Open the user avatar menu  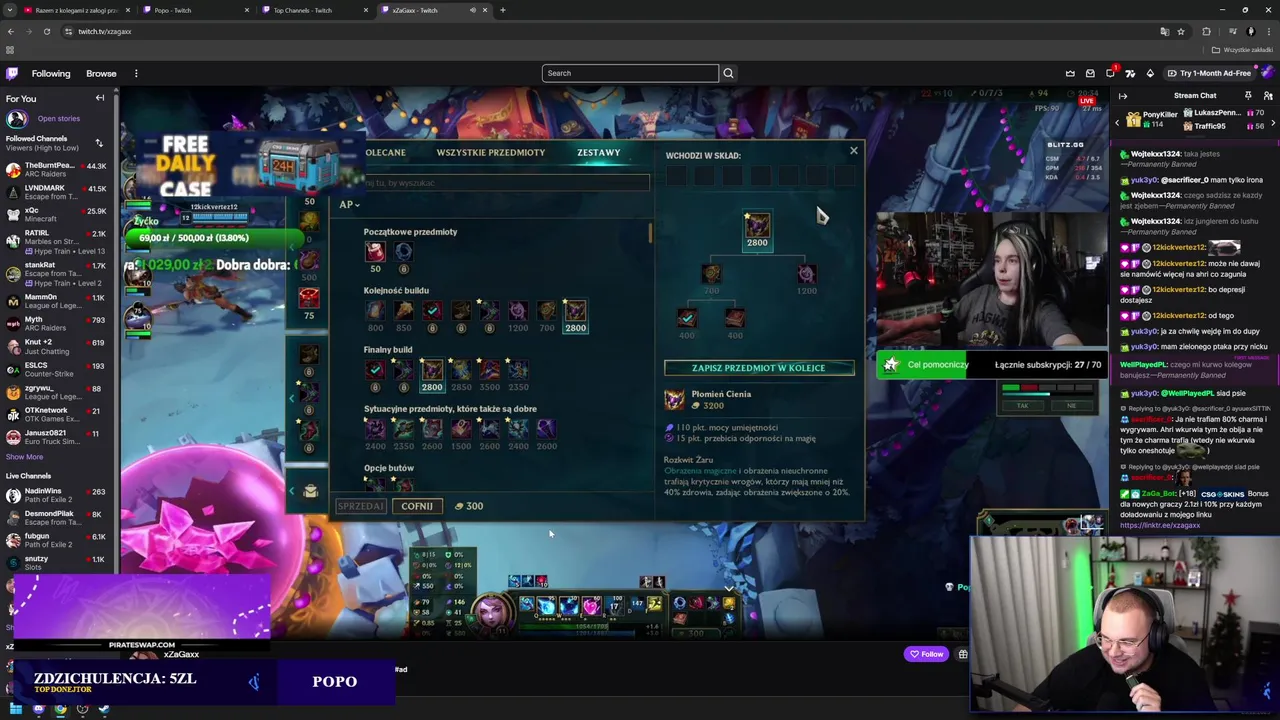point(1267,73)
